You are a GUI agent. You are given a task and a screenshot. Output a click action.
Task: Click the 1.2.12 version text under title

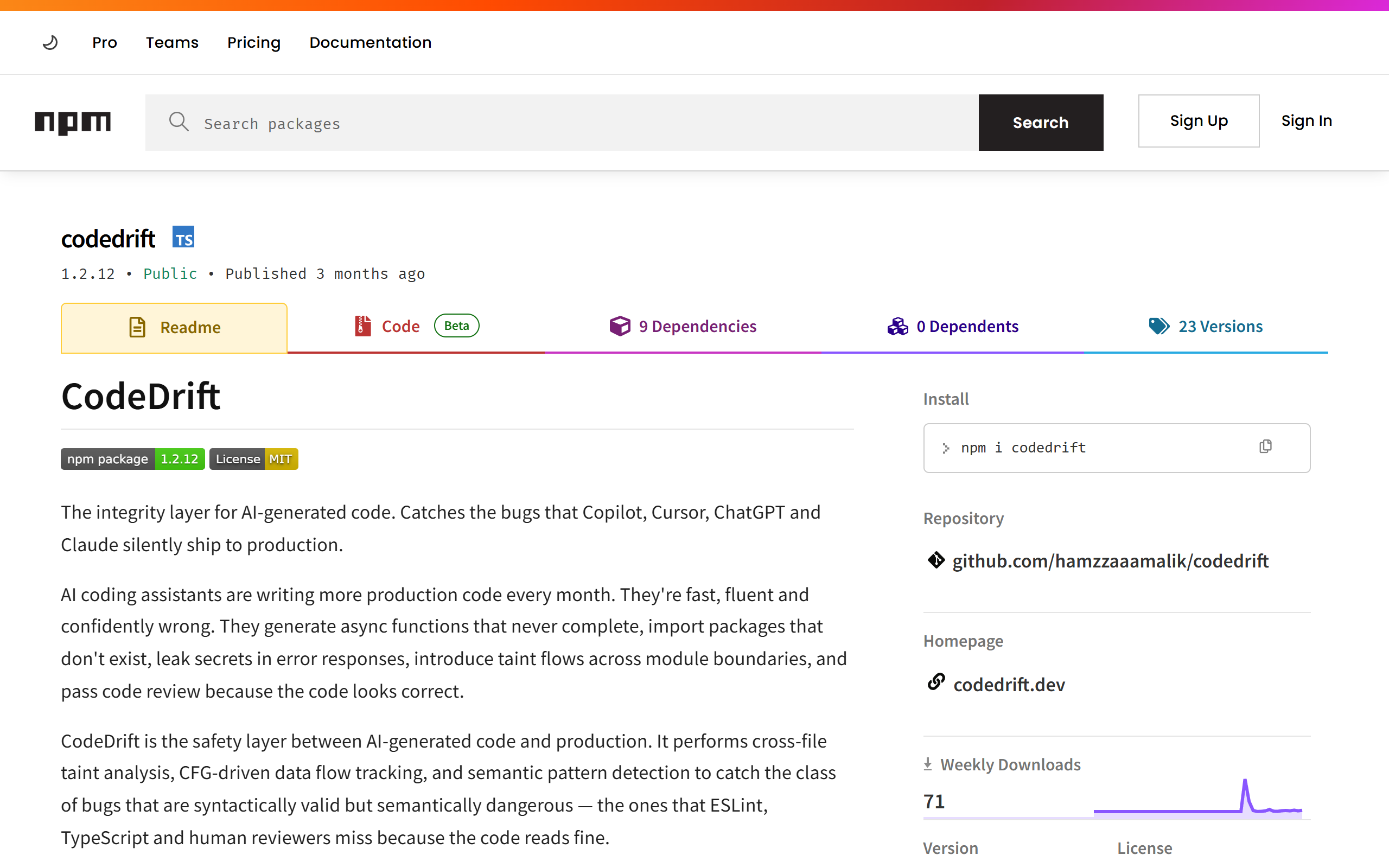(88, 274)
